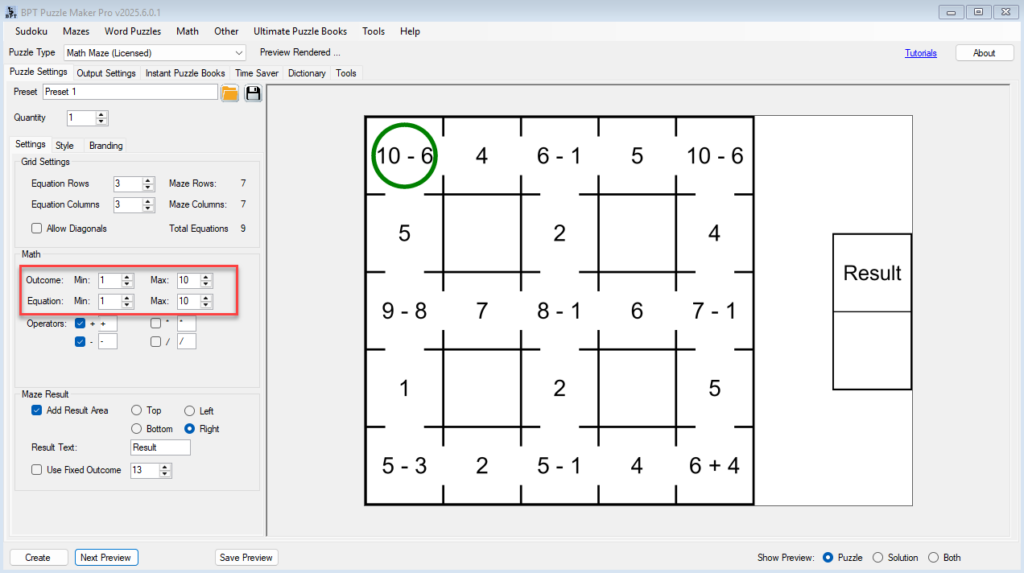This screenshot has width=1024, height=573.
Task: Select Bottom result position
Action: [x=136, y=429]
